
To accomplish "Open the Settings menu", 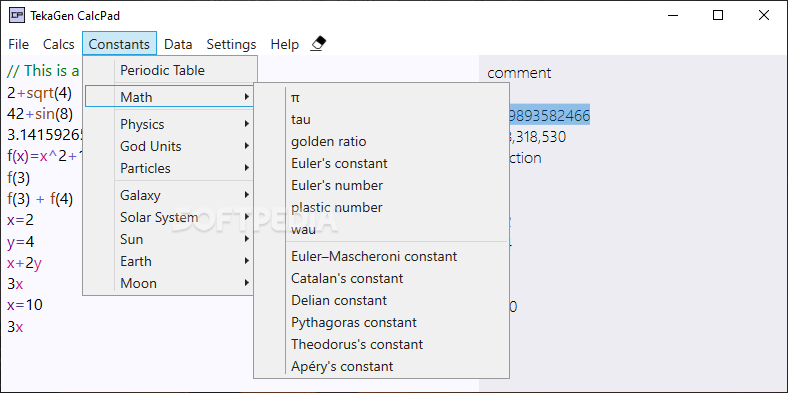I will point(231,44).
